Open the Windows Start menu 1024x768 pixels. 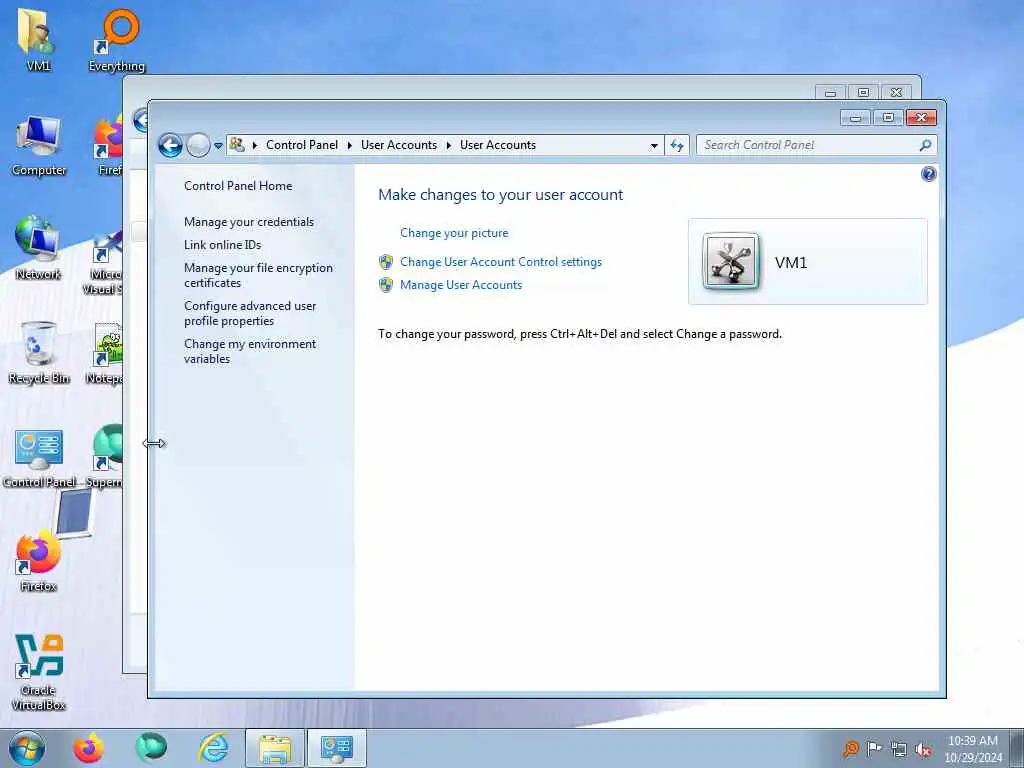(27, 748)
